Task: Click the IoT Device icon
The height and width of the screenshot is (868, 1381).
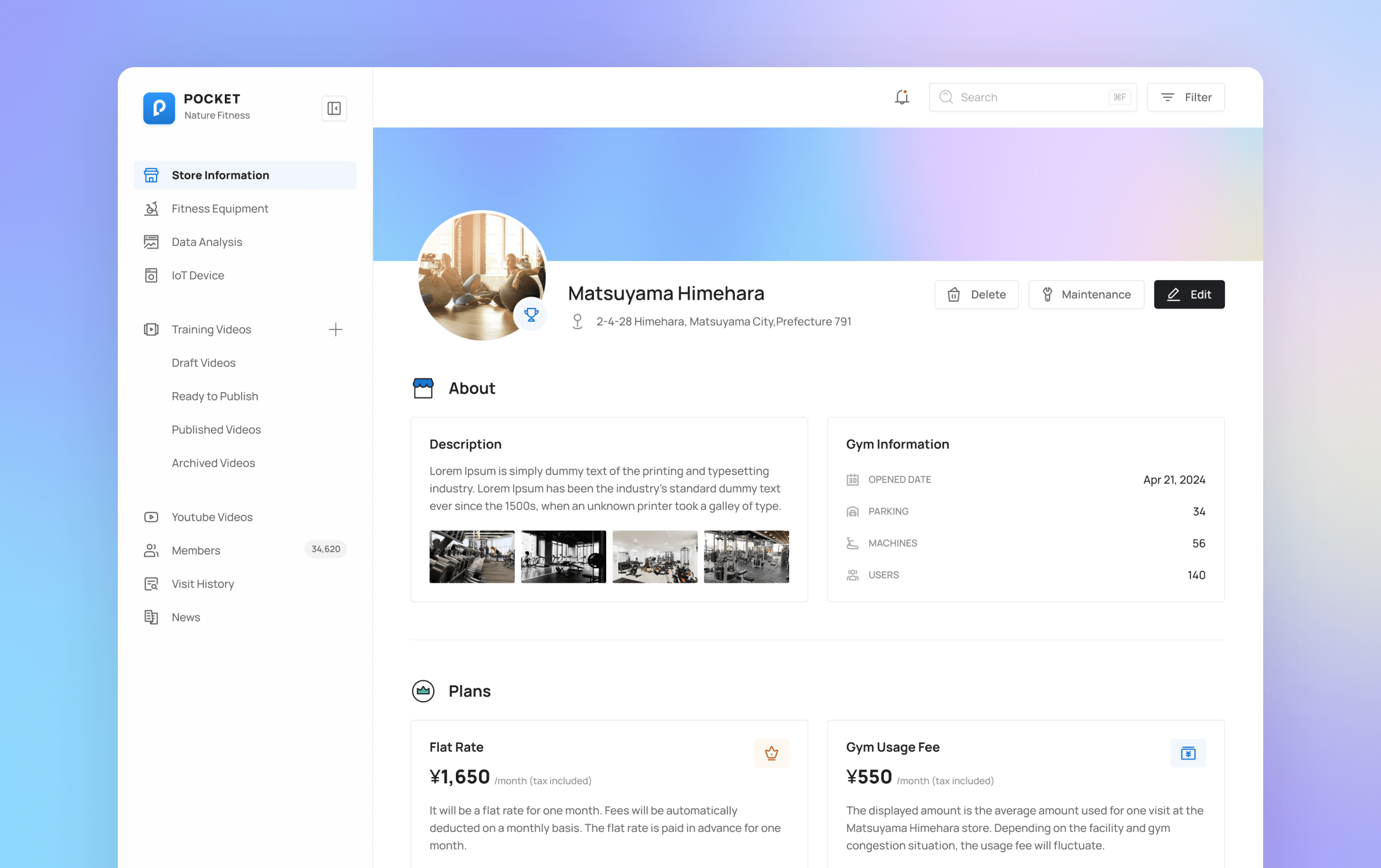Action: click(151, 275)
